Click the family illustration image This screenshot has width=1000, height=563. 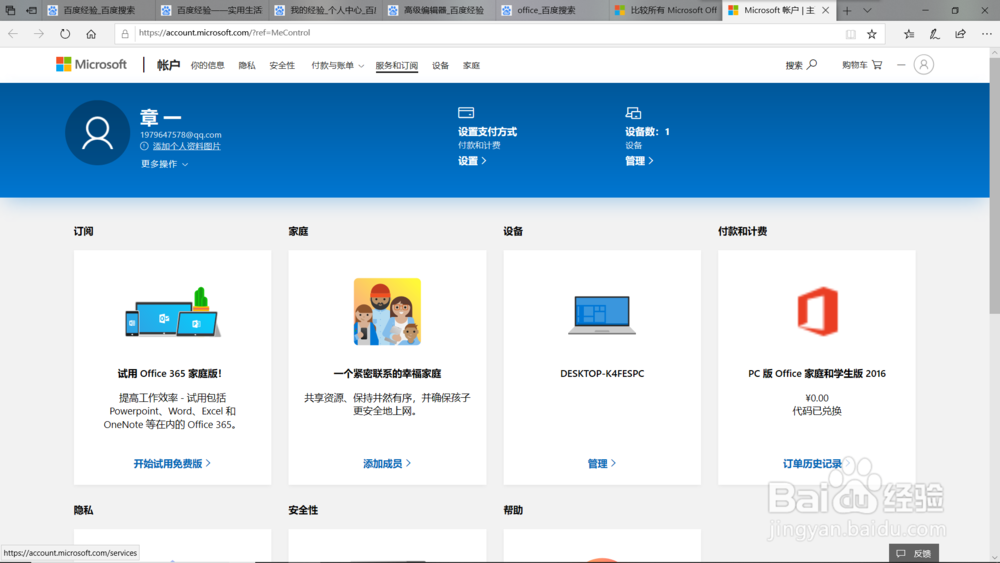(x=387, y=312)
